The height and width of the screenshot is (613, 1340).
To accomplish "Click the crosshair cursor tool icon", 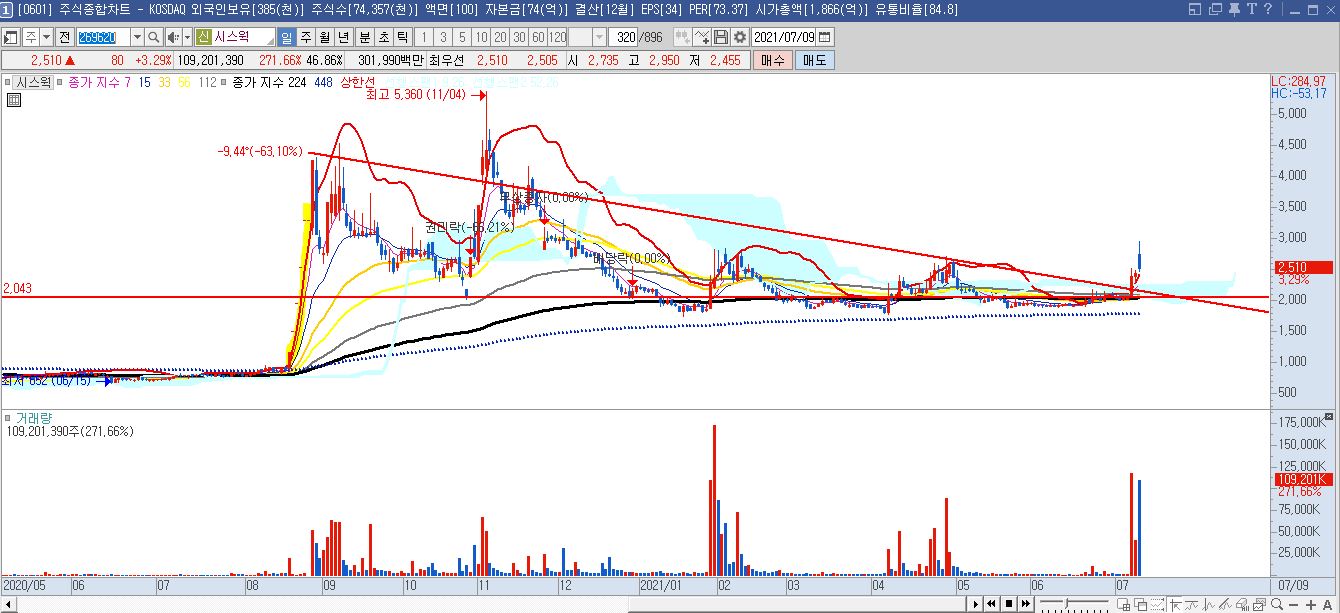I will click(x=1175, y=604).
